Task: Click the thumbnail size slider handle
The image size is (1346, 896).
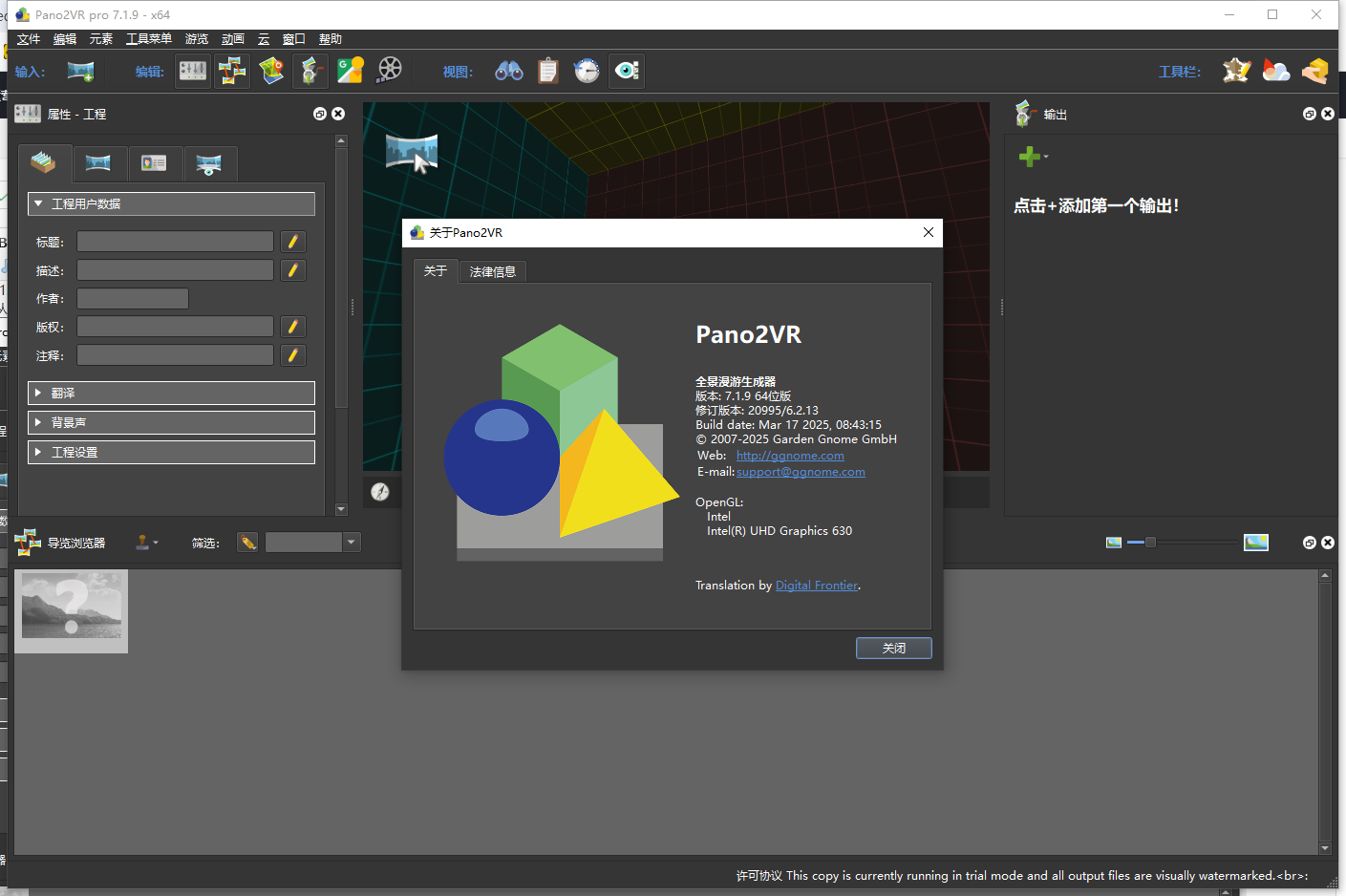Action: (1150, 543)
